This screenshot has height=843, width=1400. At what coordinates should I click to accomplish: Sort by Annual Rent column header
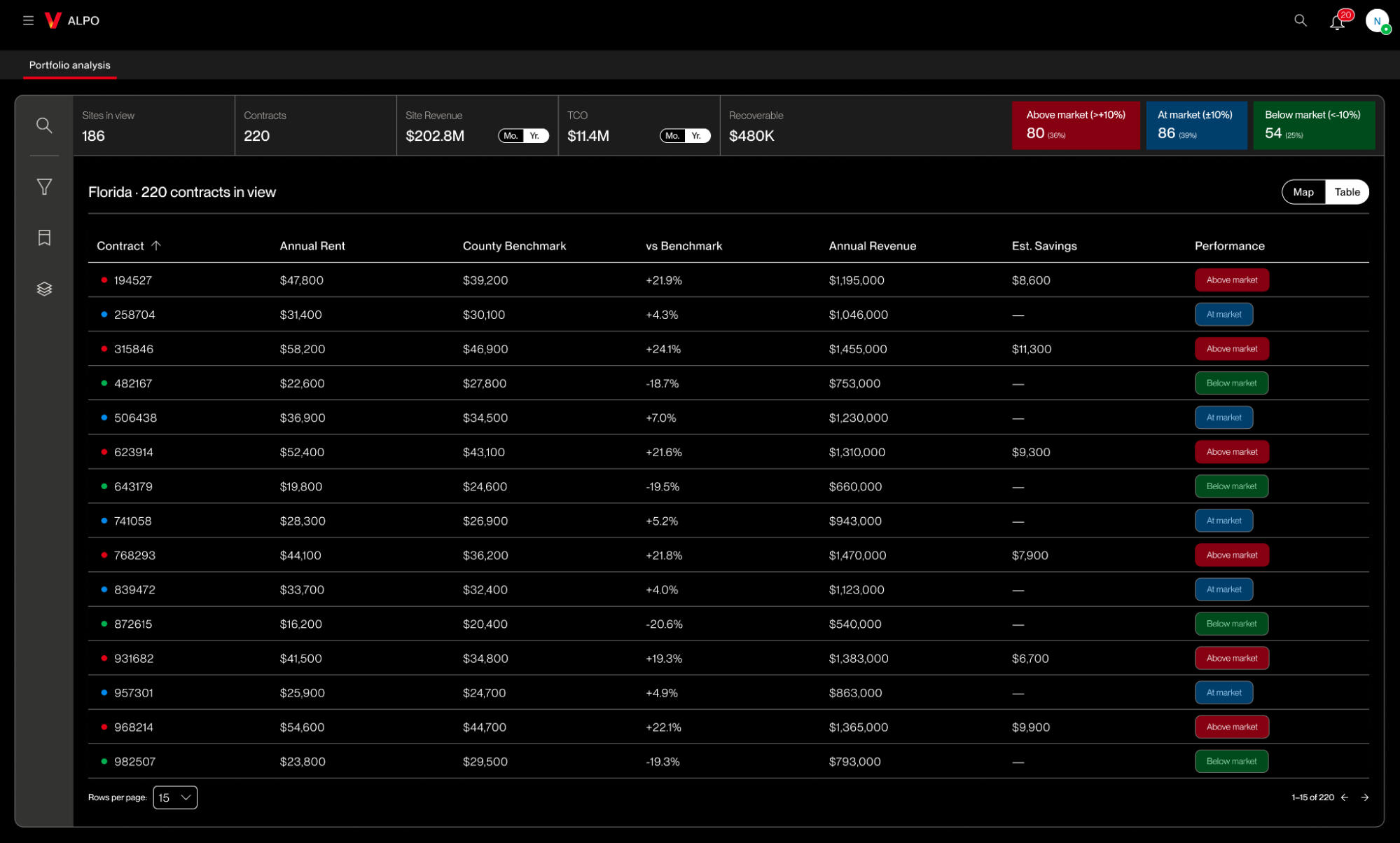[312, 246]
